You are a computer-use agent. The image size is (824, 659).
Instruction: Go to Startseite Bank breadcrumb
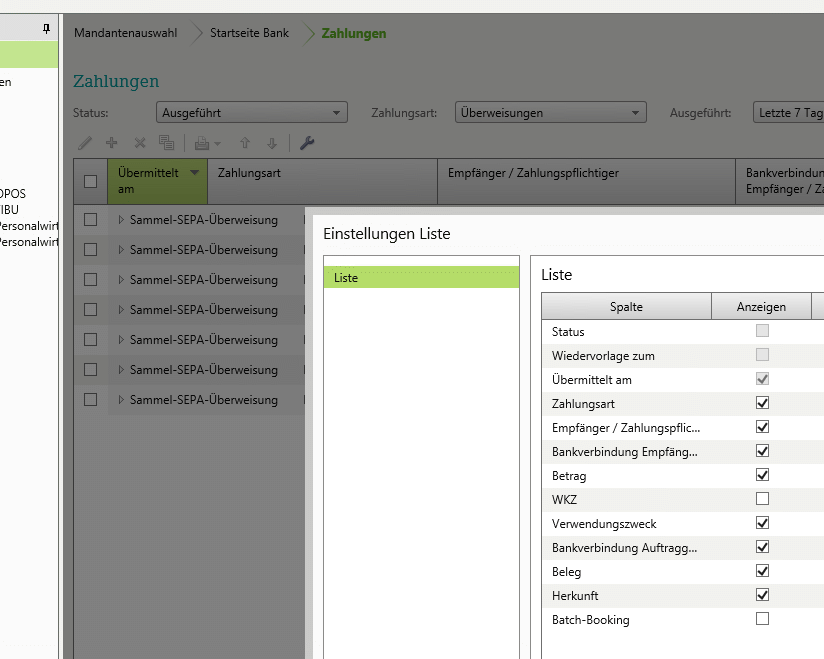249,33
